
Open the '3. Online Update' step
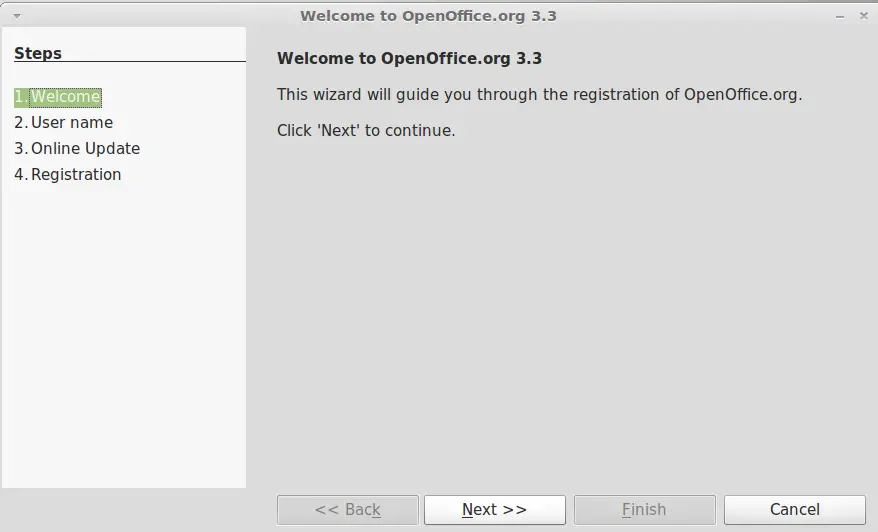[x=77, y=148]
